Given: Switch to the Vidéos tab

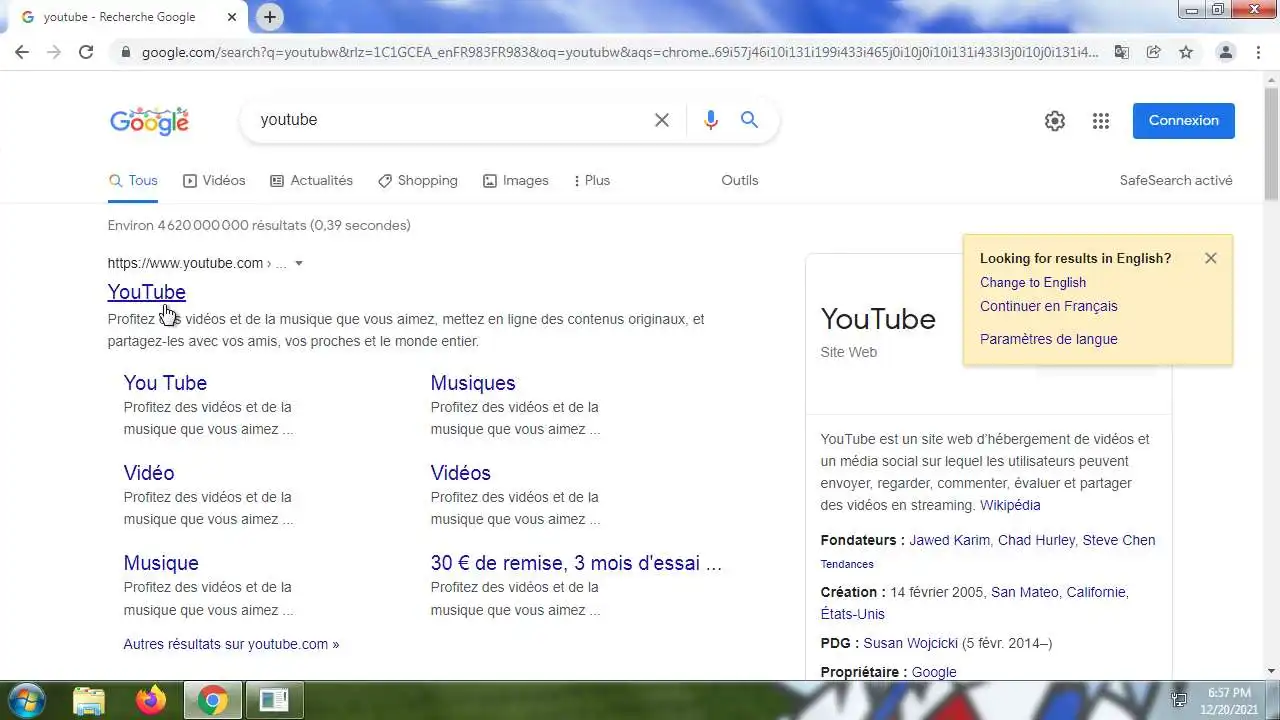Looking at the screenshot, I should click(214, 180).
